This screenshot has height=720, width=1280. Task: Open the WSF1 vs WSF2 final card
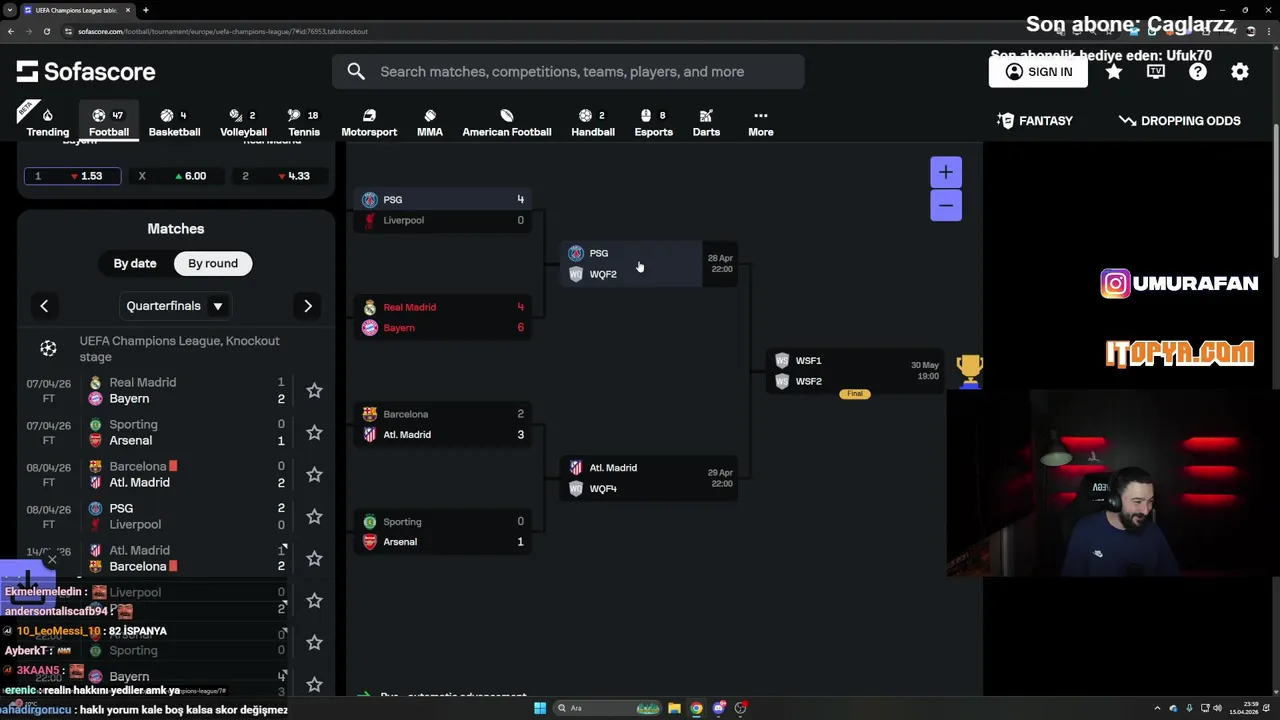click(856, 371)
